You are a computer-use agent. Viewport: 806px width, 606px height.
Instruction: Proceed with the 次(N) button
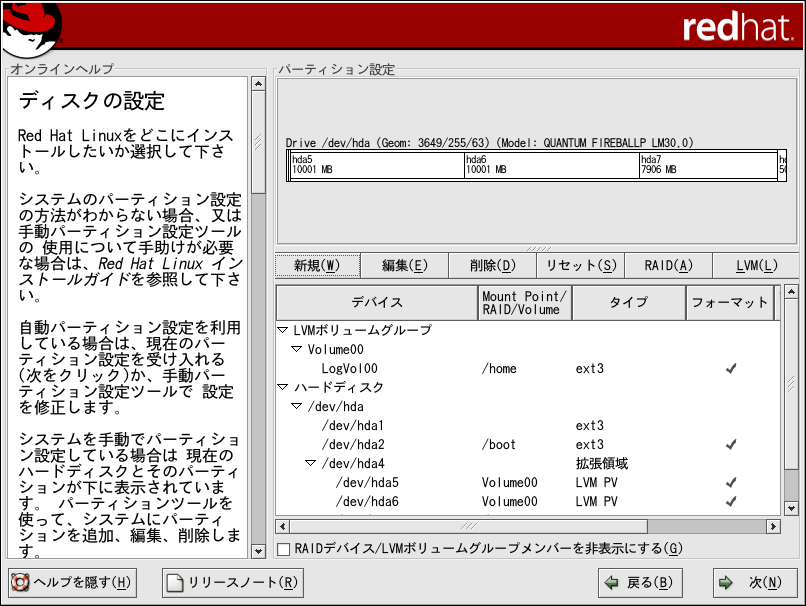pos(755,582)
